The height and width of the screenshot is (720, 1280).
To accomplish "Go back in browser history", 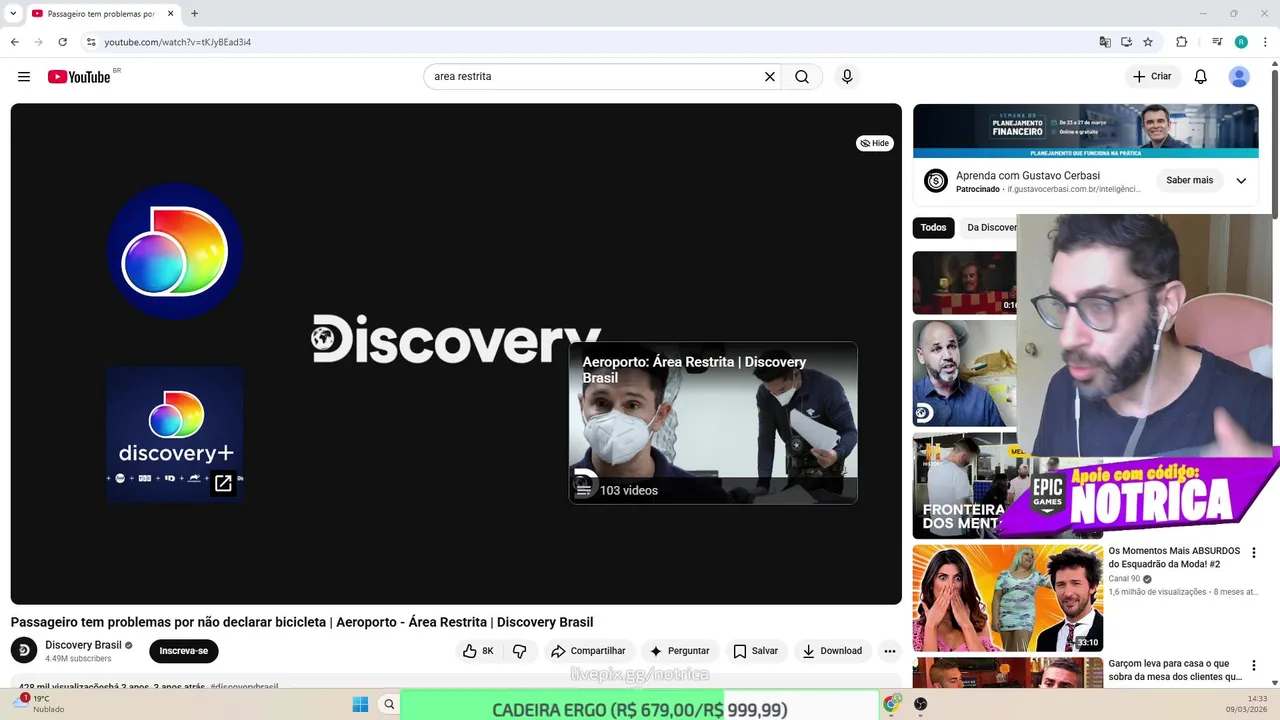I will coord(14,42).
